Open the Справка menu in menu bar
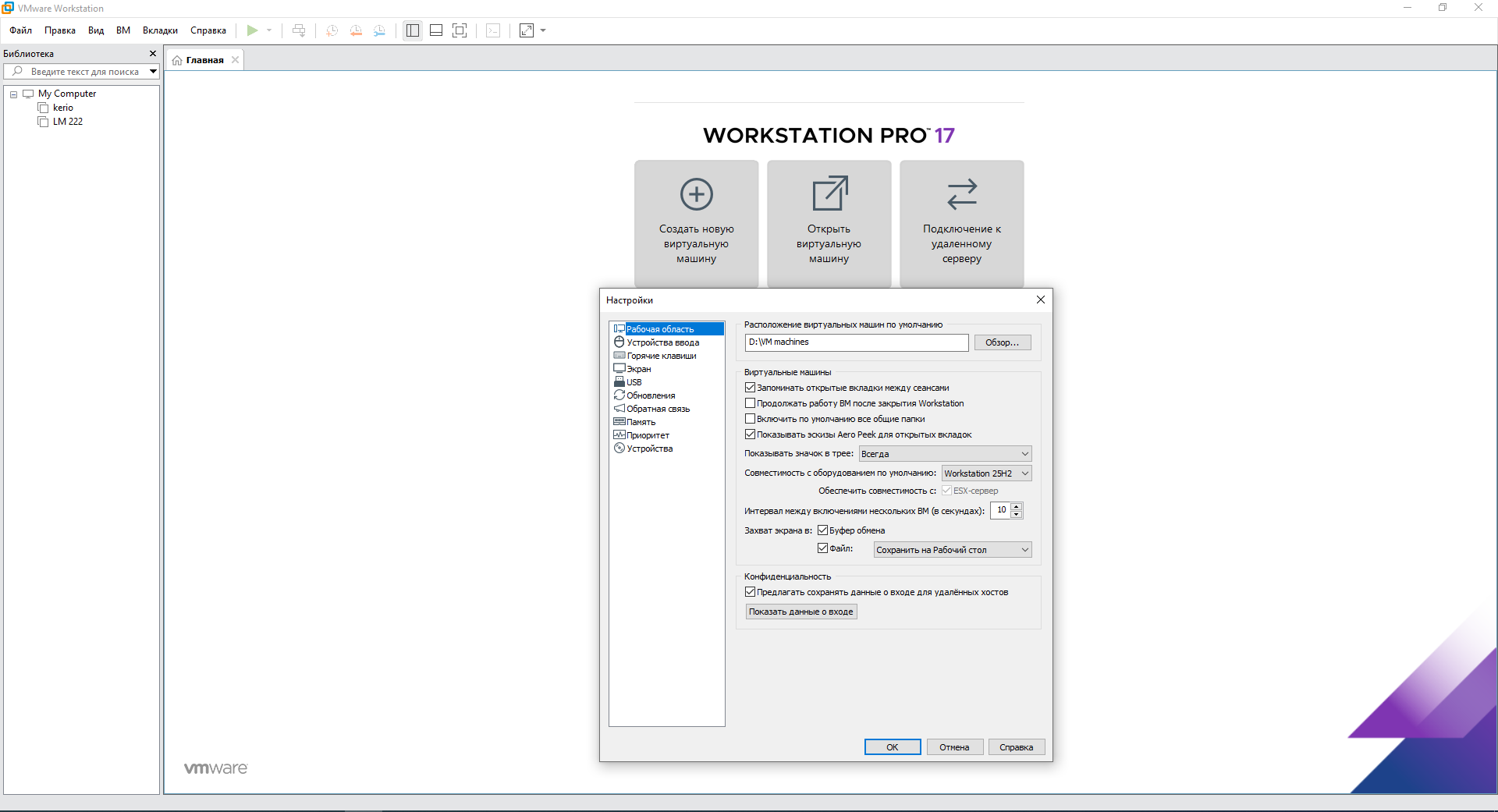The image size is (1498, 812). (208, 30)
